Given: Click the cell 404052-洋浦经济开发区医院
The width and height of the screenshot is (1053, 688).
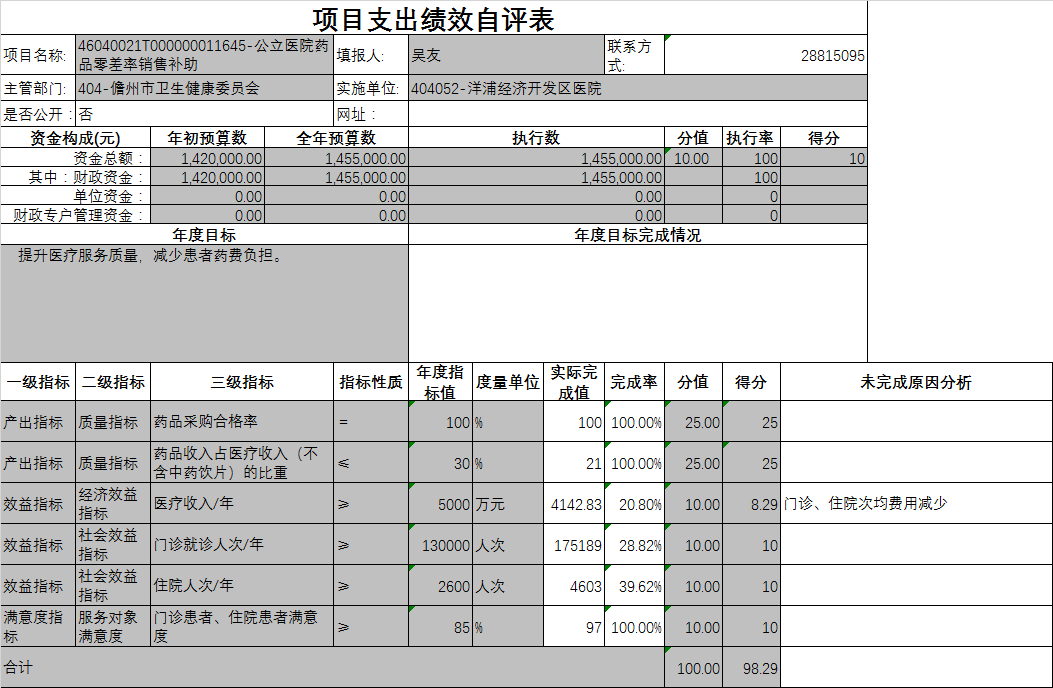Looking at the screenshot, I should (638, 88).
